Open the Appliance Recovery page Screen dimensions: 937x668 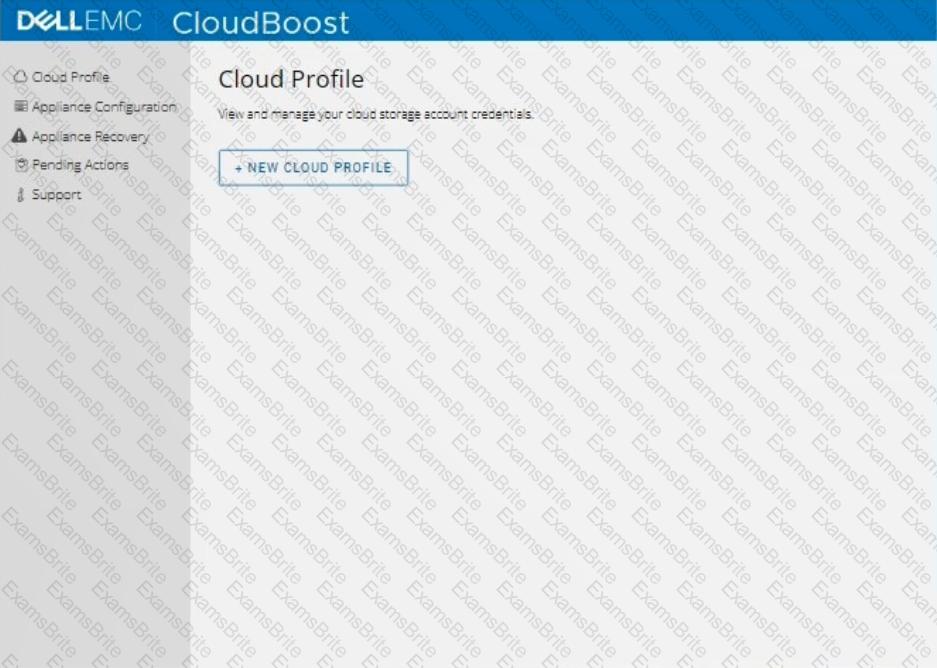[x=90, y=136]
